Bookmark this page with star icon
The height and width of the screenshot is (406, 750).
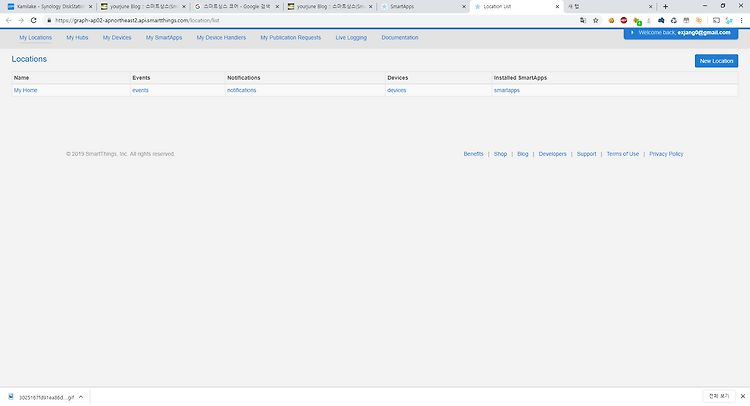coord(596,21)
